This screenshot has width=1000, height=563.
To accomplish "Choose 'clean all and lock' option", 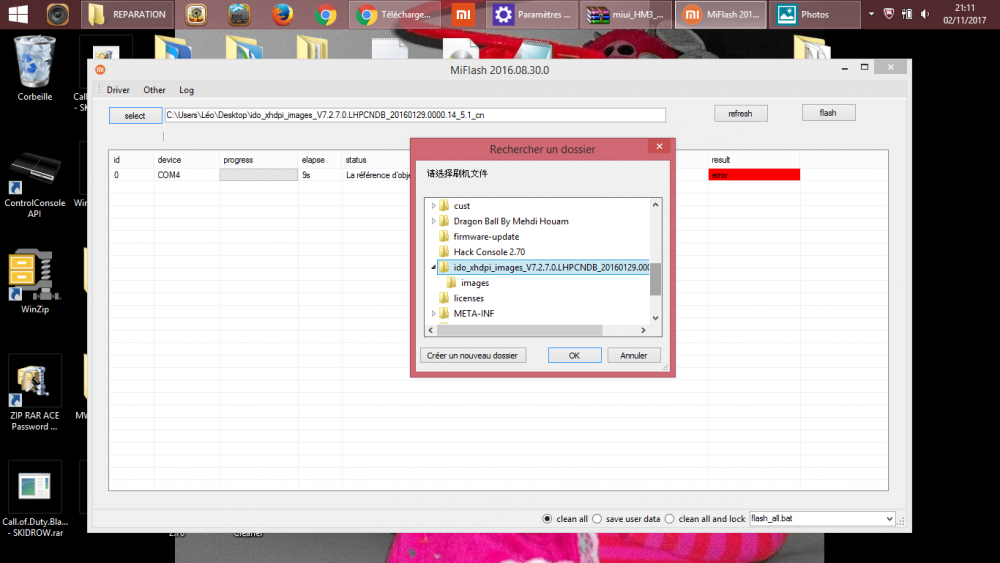I will [x=670, y=519].
